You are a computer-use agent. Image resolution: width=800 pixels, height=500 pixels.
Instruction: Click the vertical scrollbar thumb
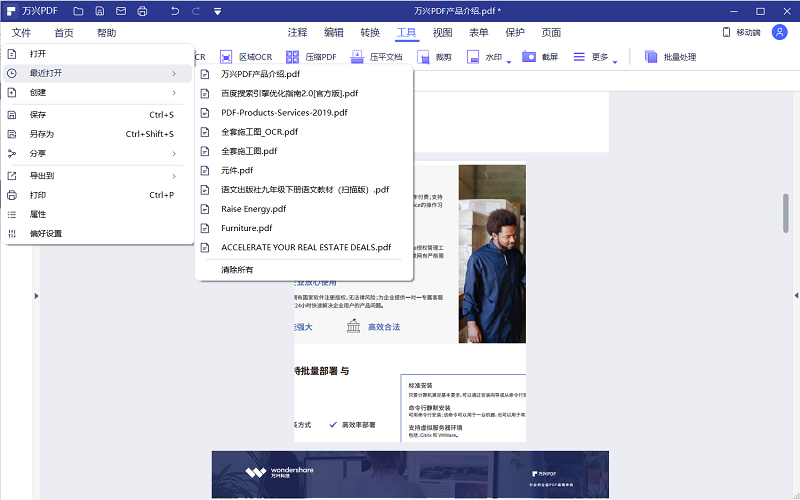pyautogui.click(x=786, y=213)
